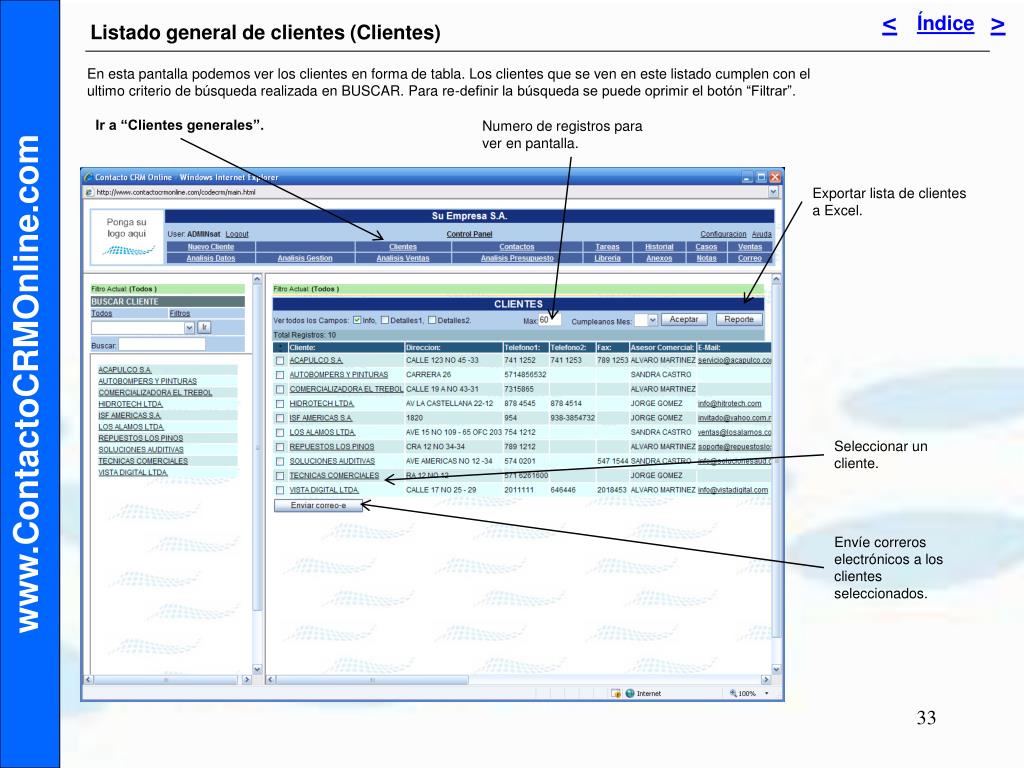Click the down arrow of left panel scrollbar
The image size is (1024, 768).
(257, 669)
